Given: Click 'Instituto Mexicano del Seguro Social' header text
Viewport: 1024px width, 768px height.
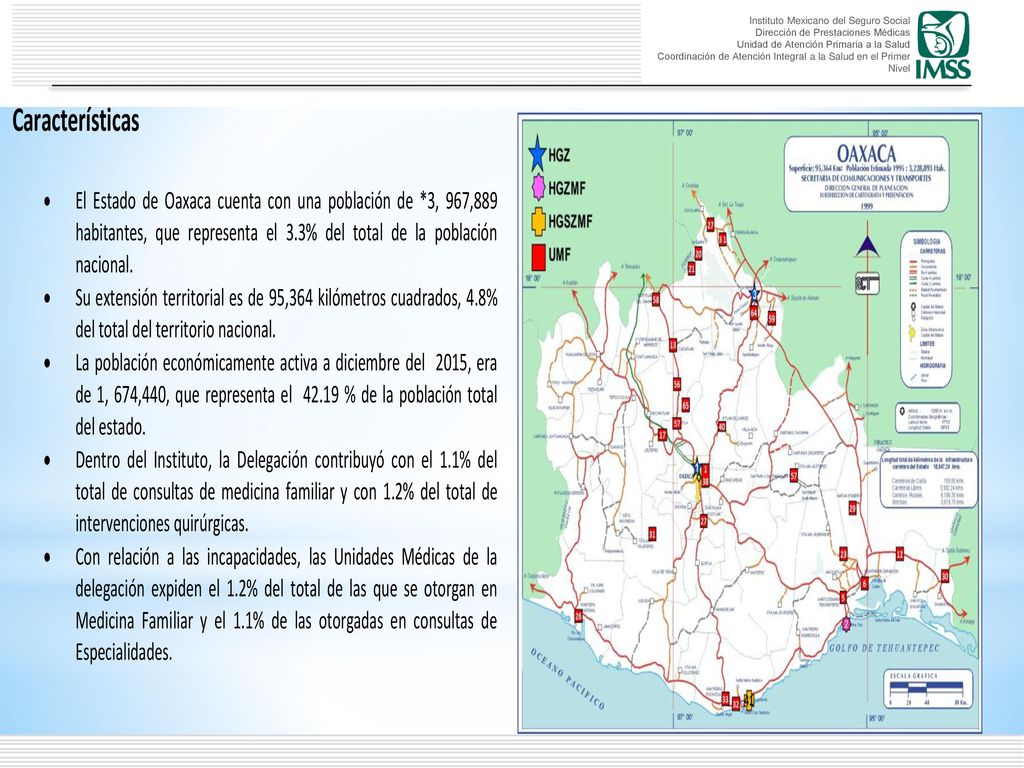Looking at the screenshot, I should pyautogui.click(x=829, y=21).
